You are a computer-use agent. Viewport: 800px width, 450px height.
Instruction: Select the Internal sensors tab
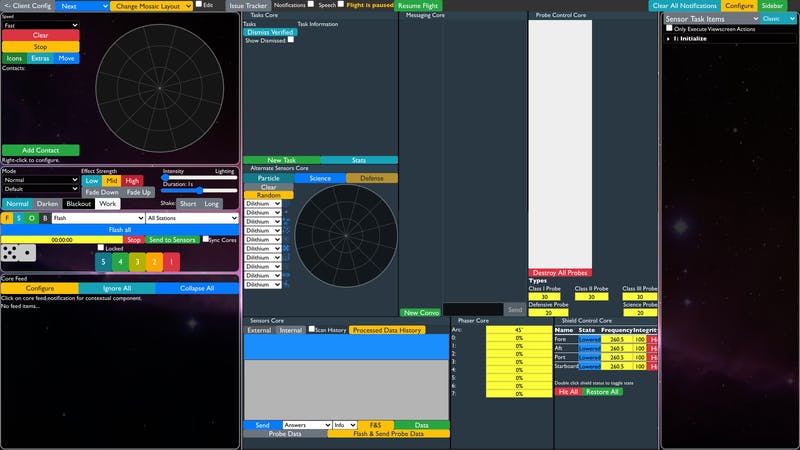[x=291, y=330]
